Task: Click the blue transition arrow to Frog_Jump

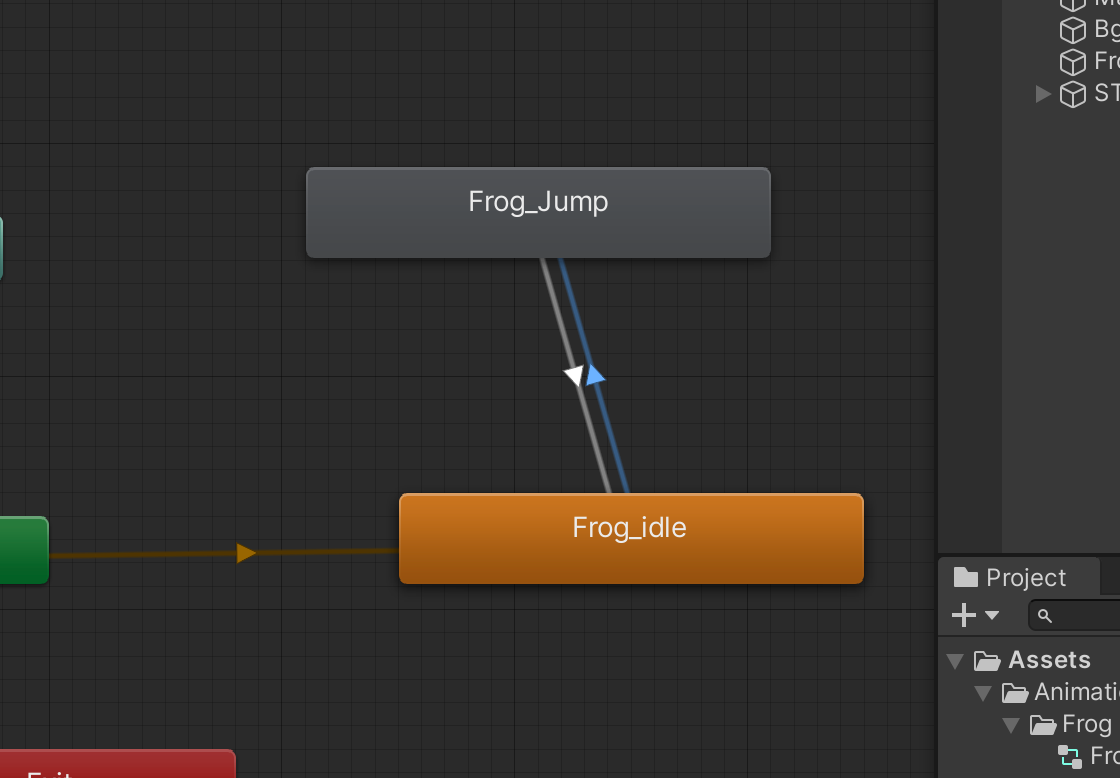Action: tap(595, 374)
